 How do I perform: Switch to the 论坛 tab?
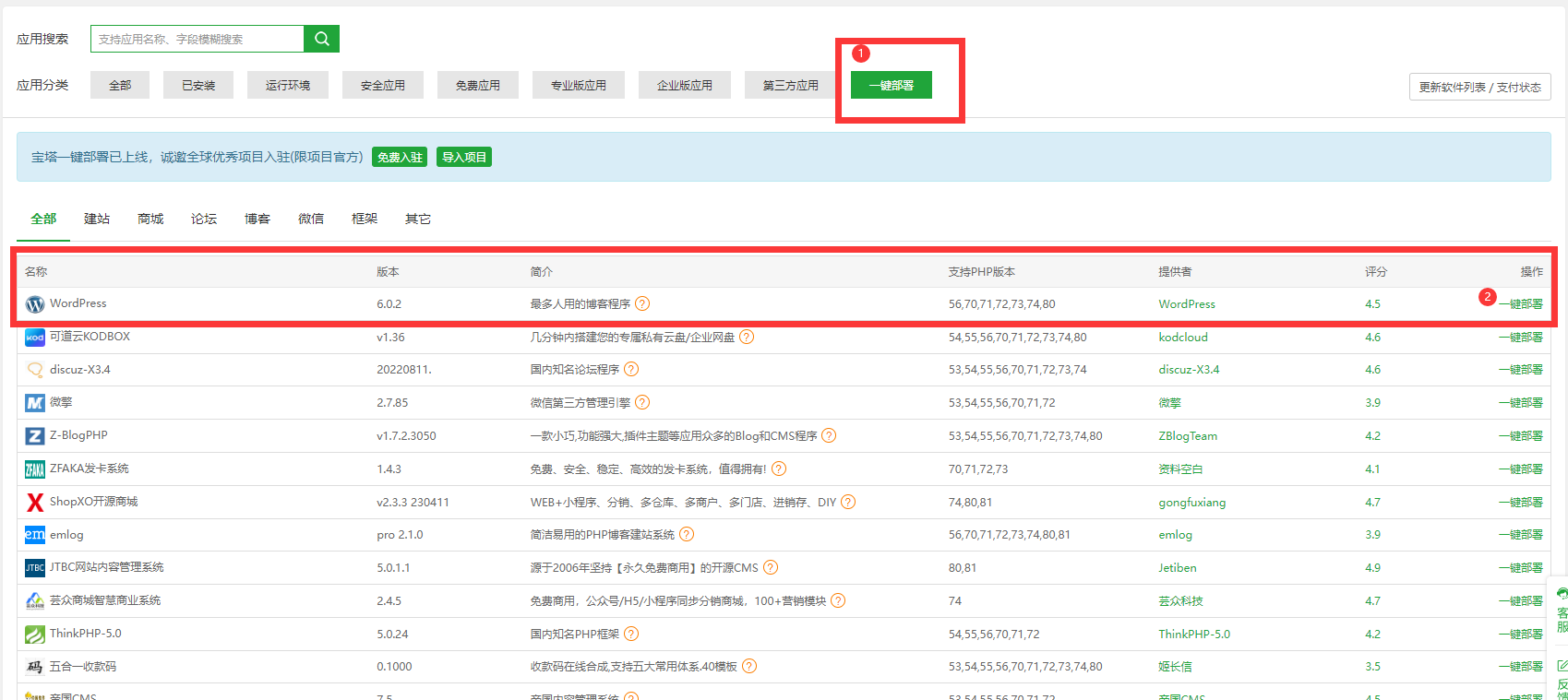204,219
